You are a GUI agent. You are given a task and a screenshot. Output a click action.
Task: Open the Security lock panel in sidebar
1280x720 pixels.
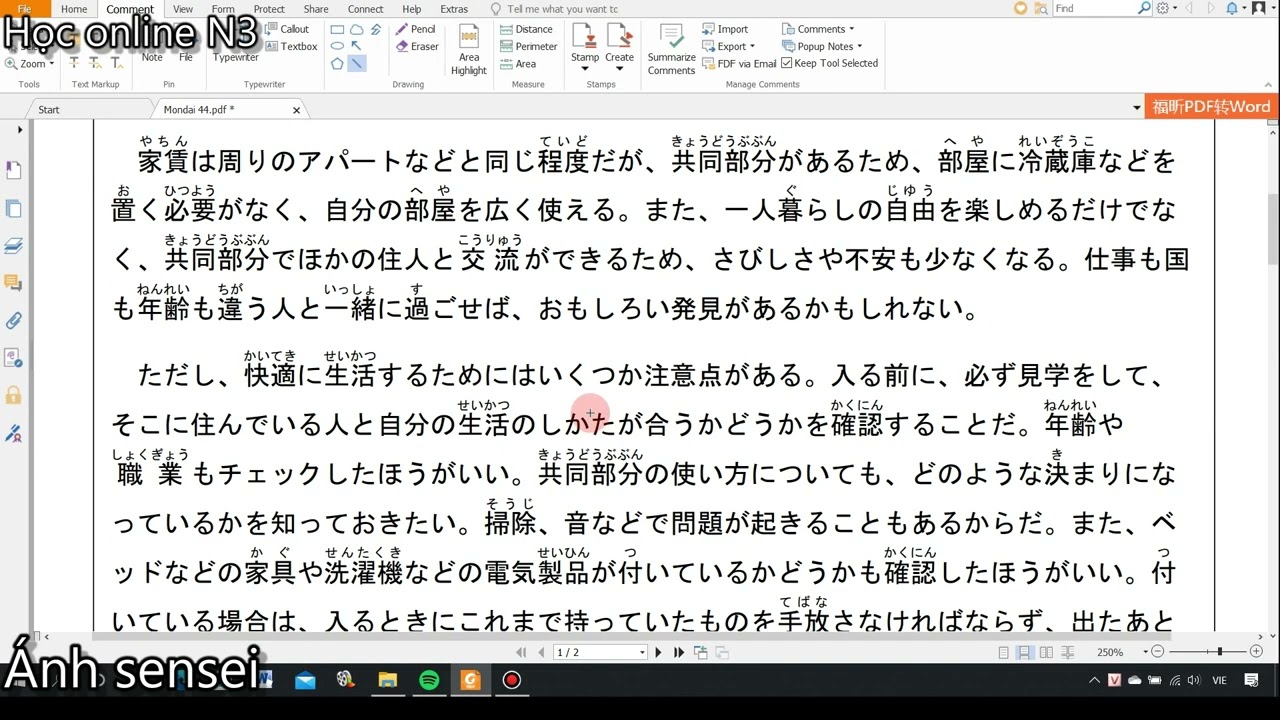pyautogui.click(x=13, y=396)
